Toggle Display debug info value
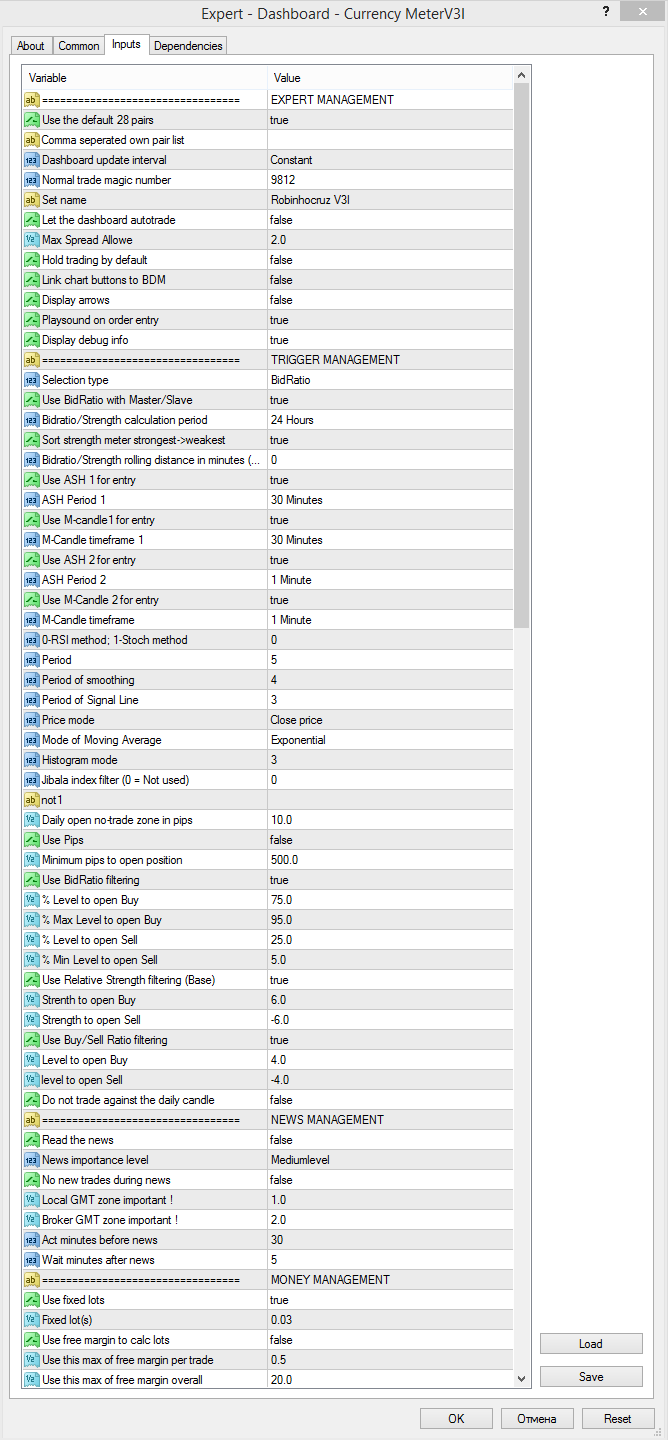This screenshot has width=668, height=1440. tap(390, 340)
